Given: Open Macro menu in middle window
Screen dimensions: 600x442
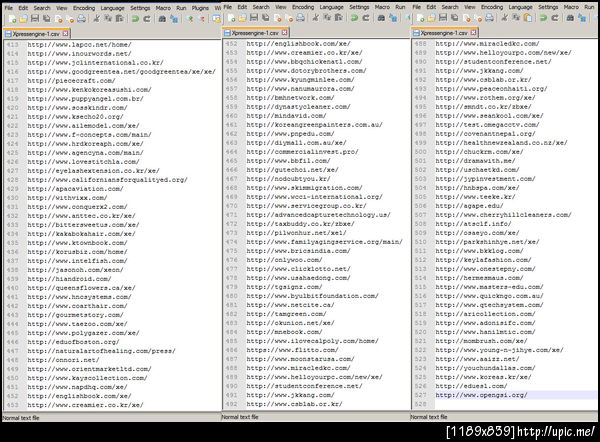Looking at the screenshot, I should pos(382,7).
